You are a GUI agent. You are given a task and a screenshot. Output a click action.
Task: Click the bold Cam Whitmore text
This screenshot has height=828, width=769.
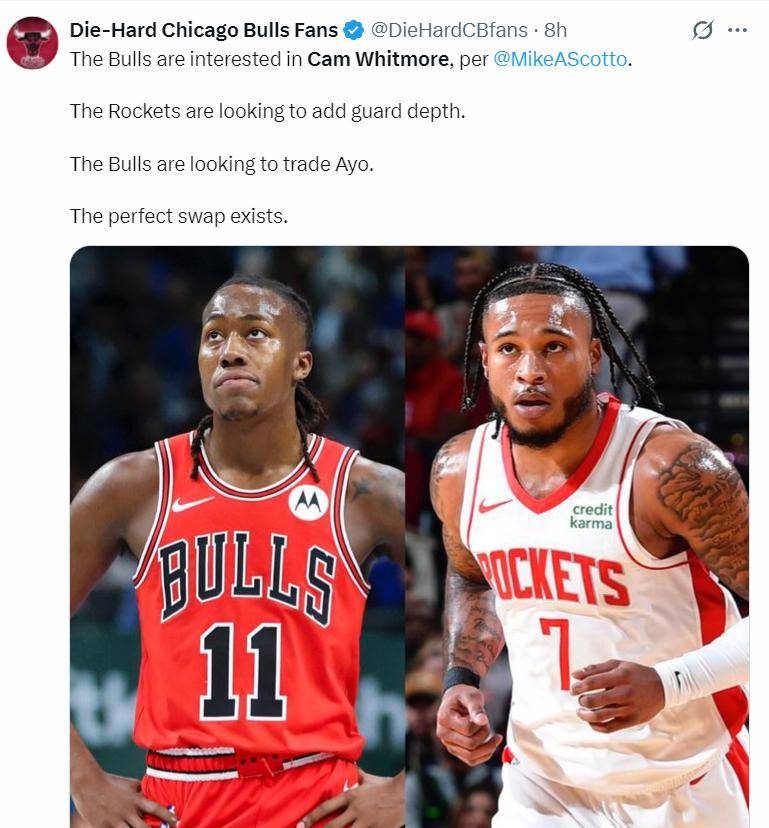378,59
